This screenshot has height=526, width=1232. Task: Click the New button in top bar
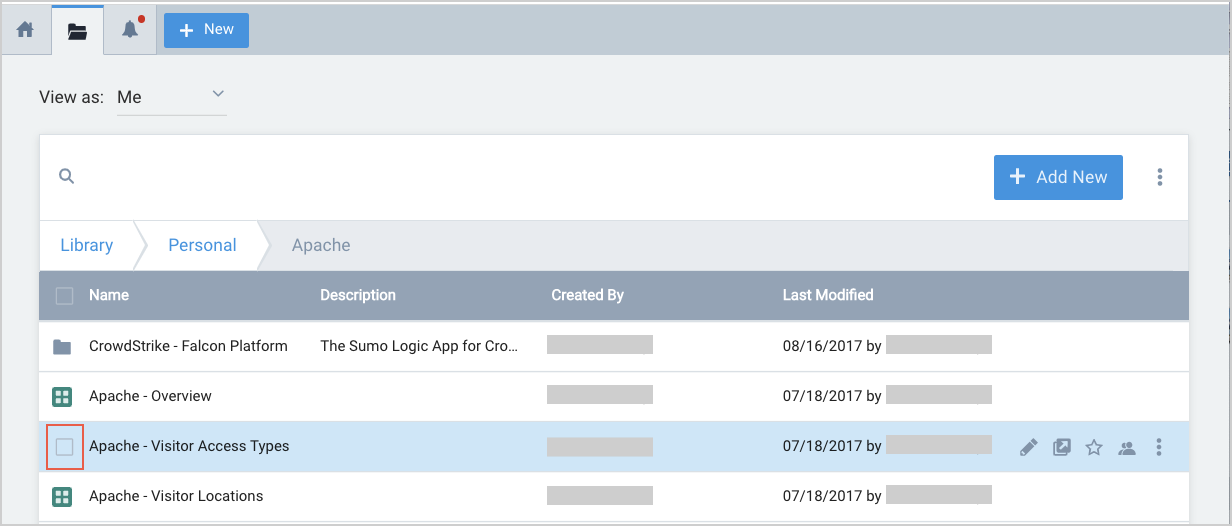point(206,30)
